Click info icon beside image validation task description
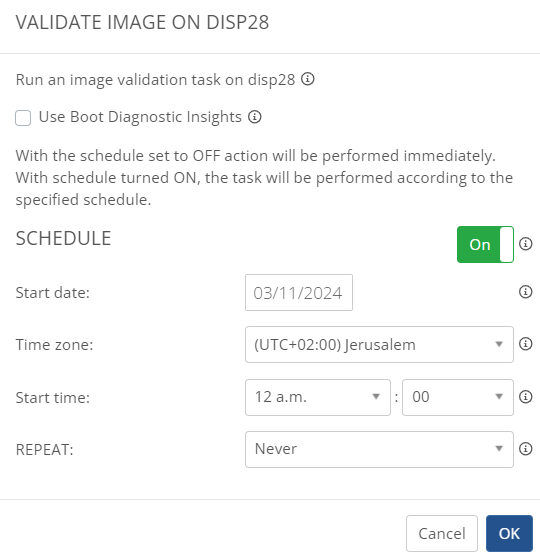 click(x=308, y=79)
